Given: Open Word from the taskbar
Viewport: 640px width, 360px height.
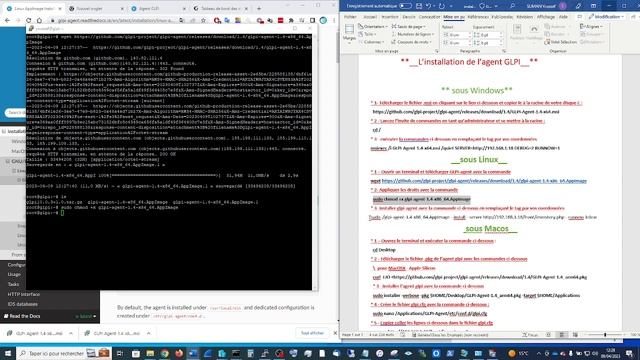Looking at the screenshot, I should pyautogui.click(x=193, y=353).
